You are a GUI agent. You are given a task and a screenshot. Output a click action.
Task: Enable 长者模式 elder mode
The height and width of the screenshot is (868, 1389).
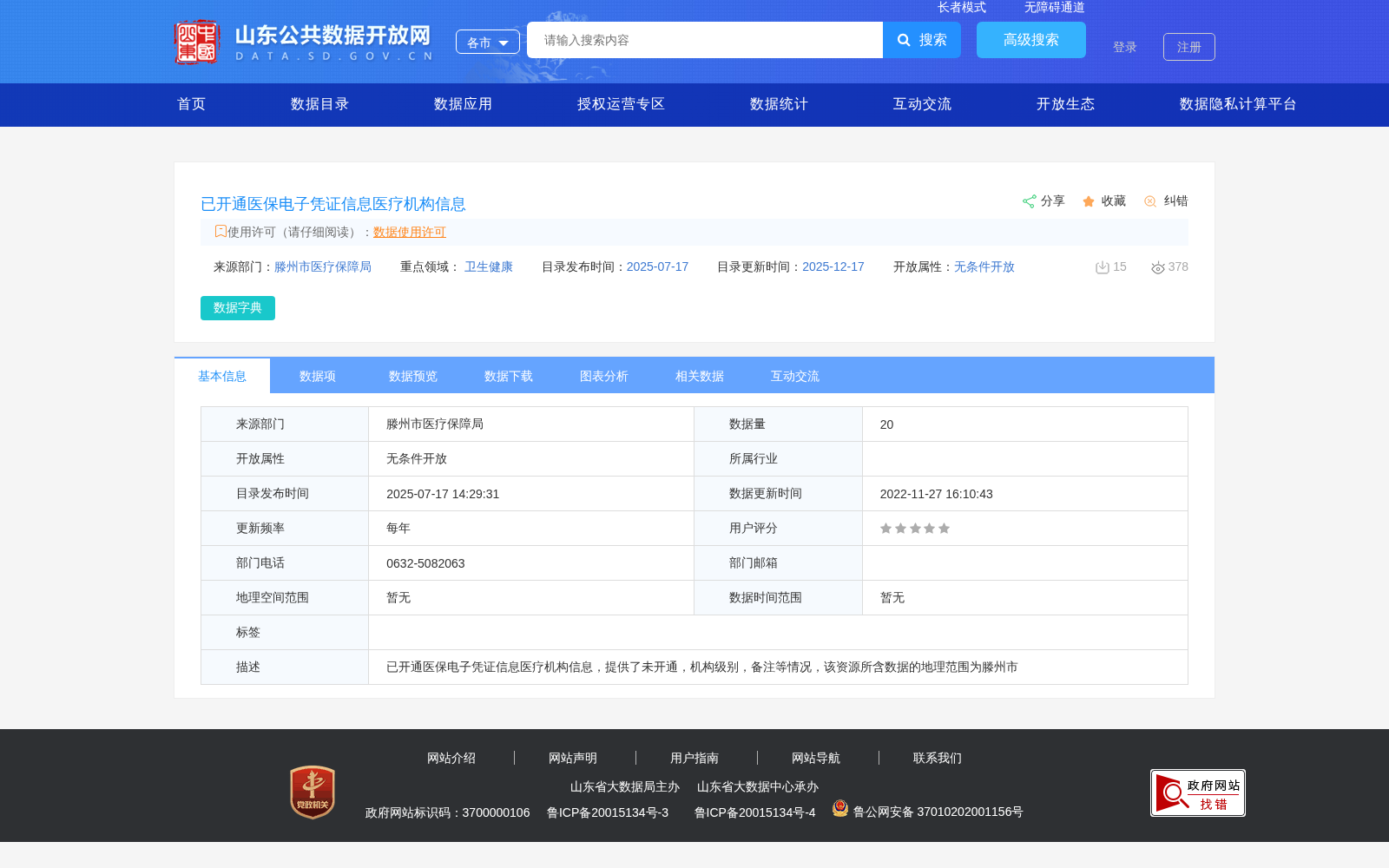[962, 7]
